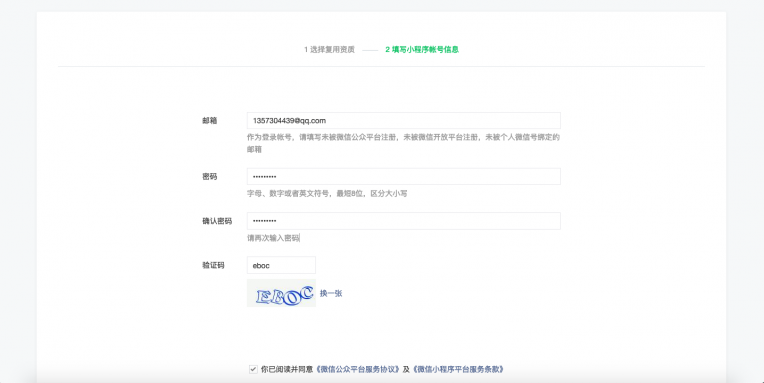Click the 确认密码 field label
The height and width of the screenshot is (383, 764).
click(x=217, y=221)
